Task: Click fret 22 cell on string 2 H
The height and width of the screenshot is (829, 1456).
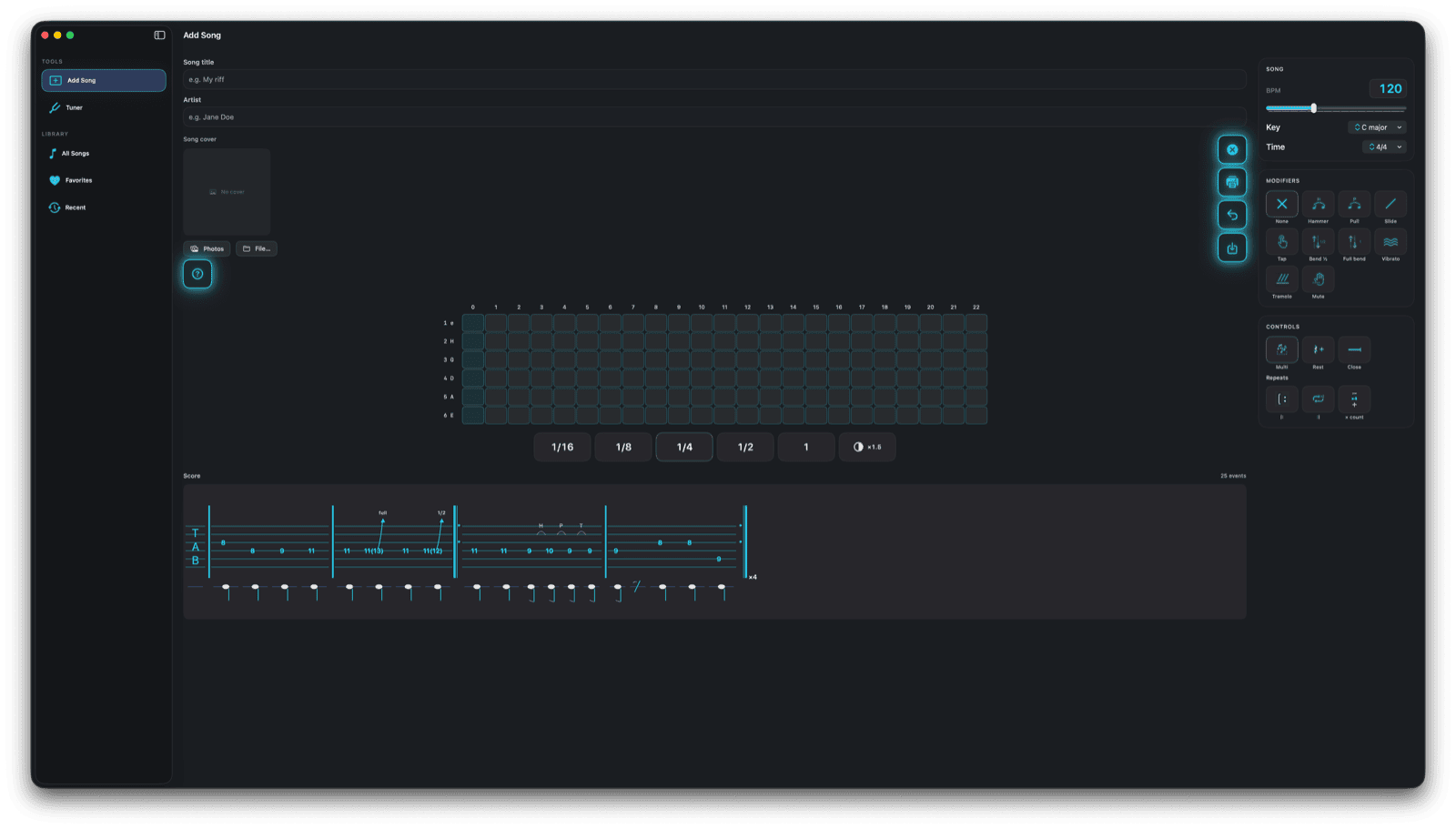Action: coord(976,341)
